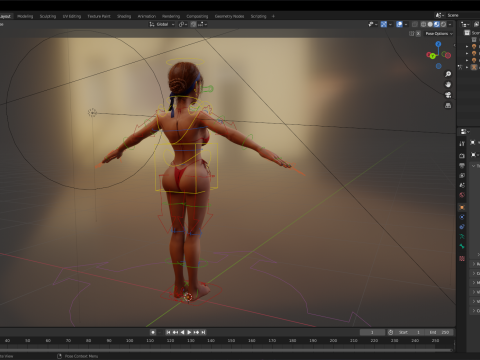The width and height of the screenshot is (480, 360).
Task: Select wireframe viewport shading
Action: click(x=423, y=24)
